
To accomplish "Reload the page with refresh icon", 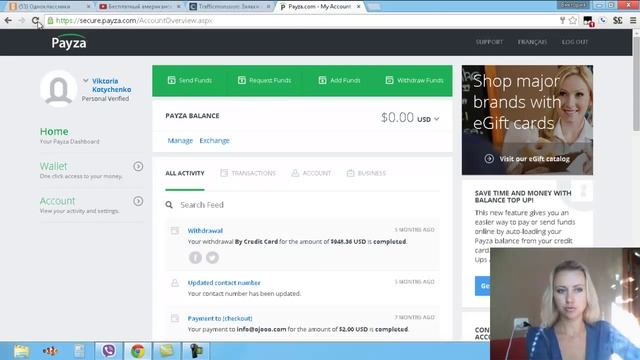I will 36,20.
